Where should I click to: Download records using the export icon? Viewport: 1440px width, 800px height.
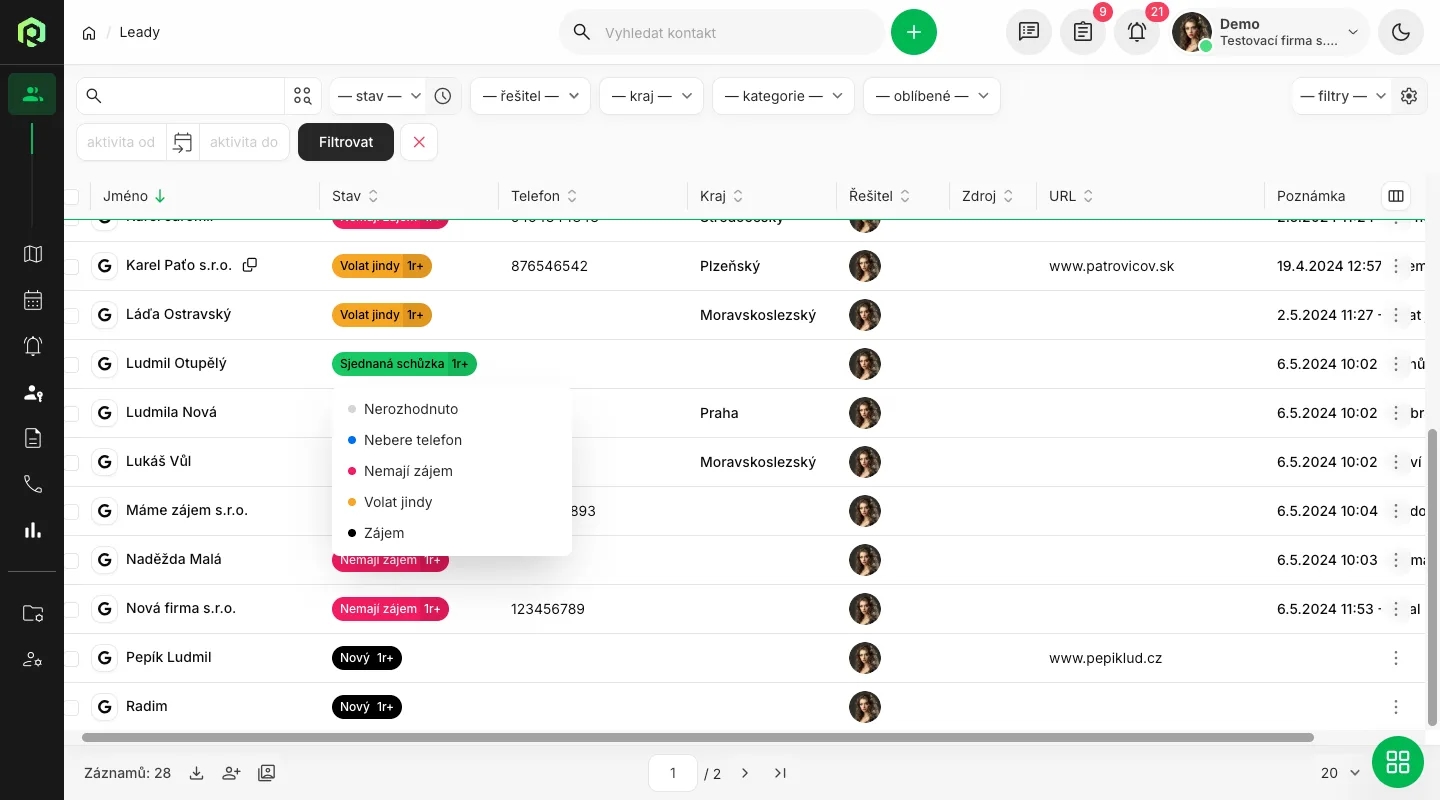click(197, 773)
